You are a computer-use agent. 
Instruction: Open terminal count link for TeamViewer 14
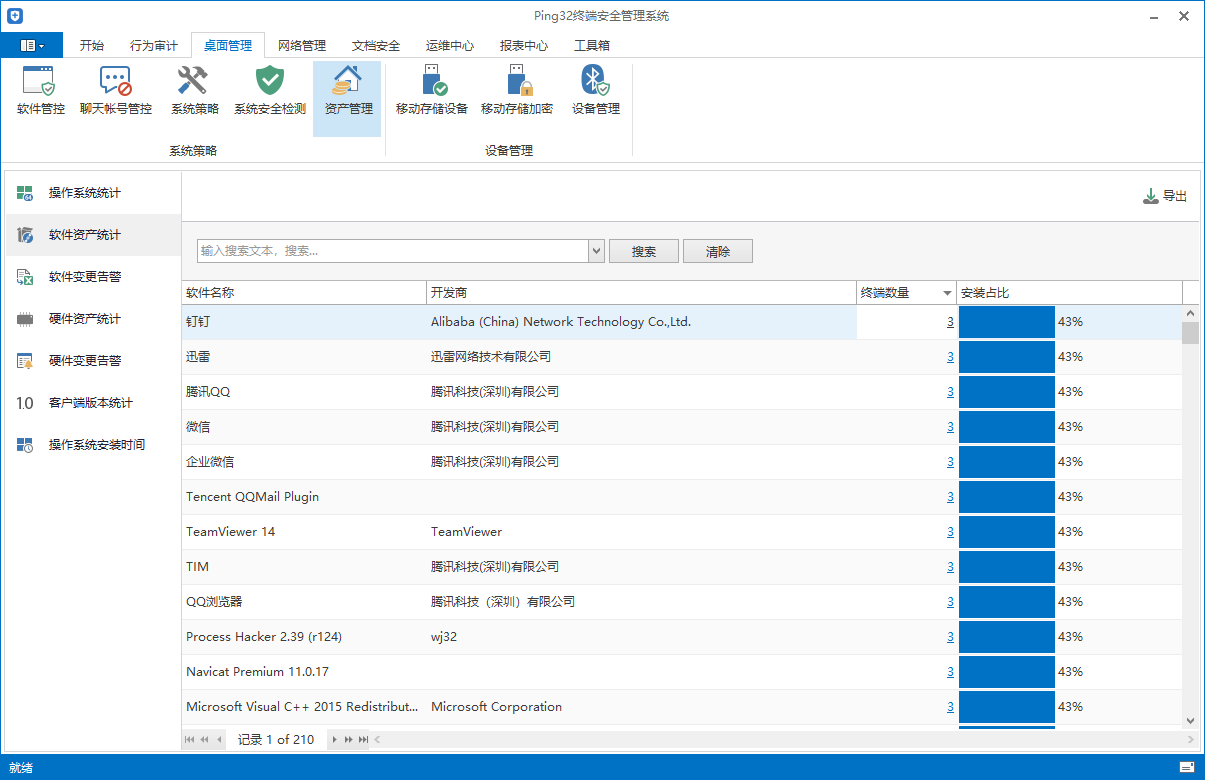pyautogui.click(x=950, y=532)
